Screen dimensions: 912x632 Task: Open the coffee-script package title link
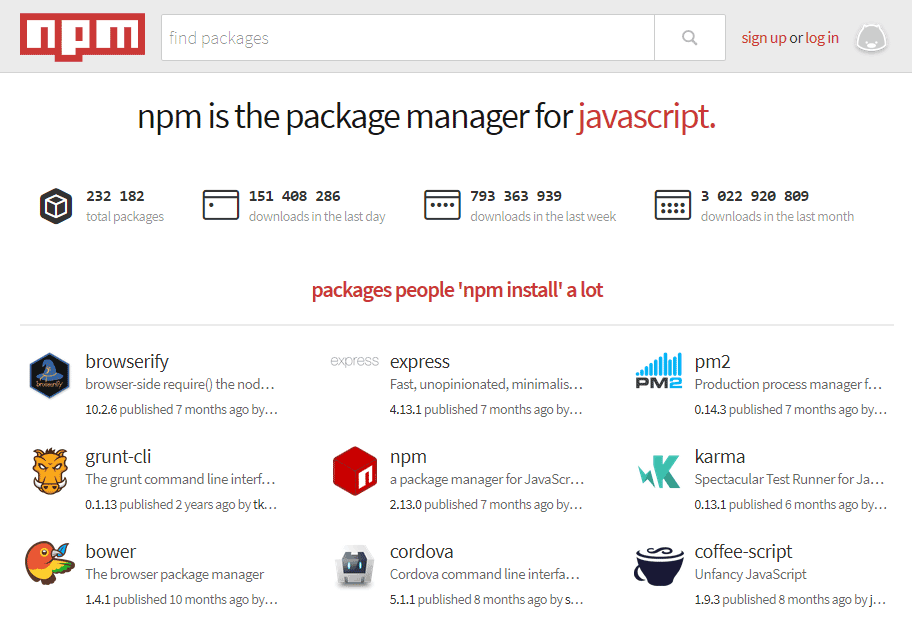pyautogui.click(x=743, y=551)
